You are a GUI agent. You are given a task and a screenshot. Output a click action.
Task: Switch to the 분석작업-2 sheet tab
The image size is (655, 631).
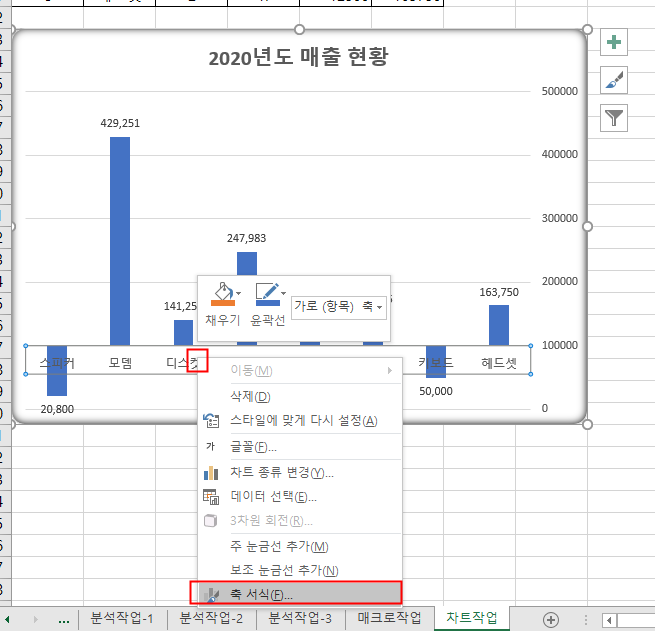[x=211, y=618]
